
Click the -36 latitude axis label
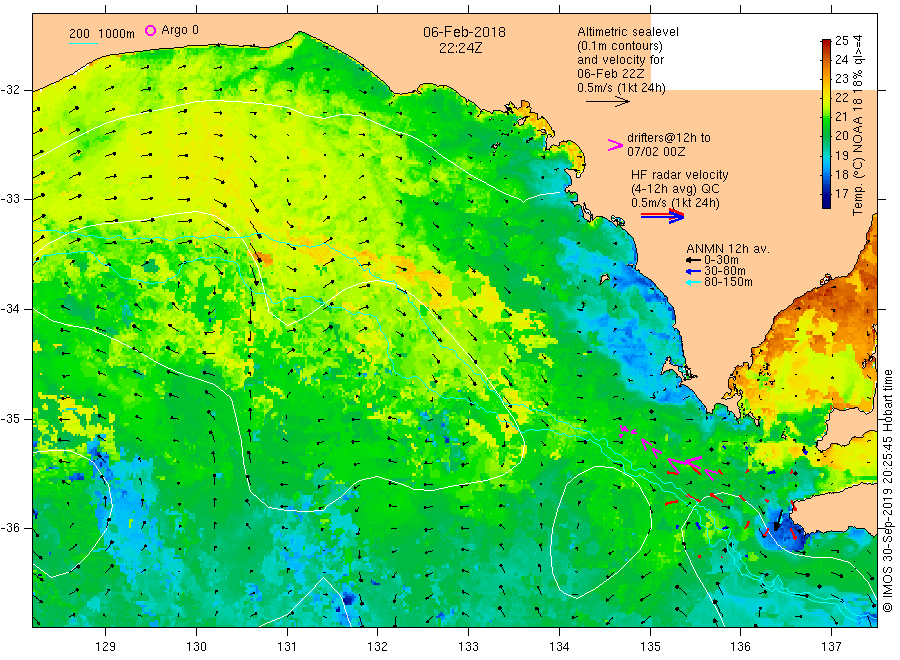[x=10, y=527]
